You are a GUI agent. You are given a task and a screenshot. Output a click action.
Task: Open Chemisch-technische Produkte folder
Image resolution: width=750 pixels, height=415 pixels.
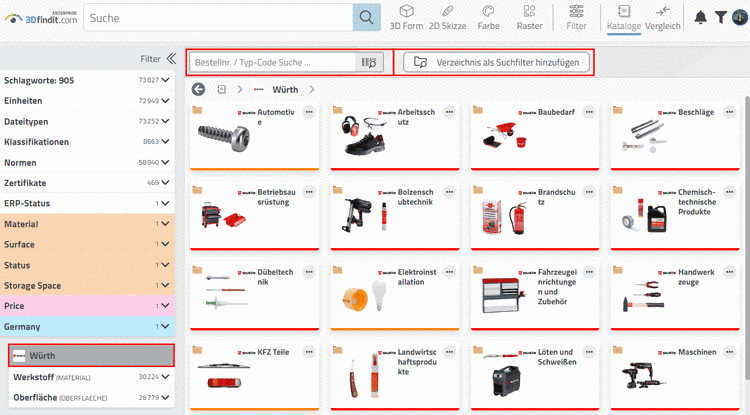pos(675,217)
